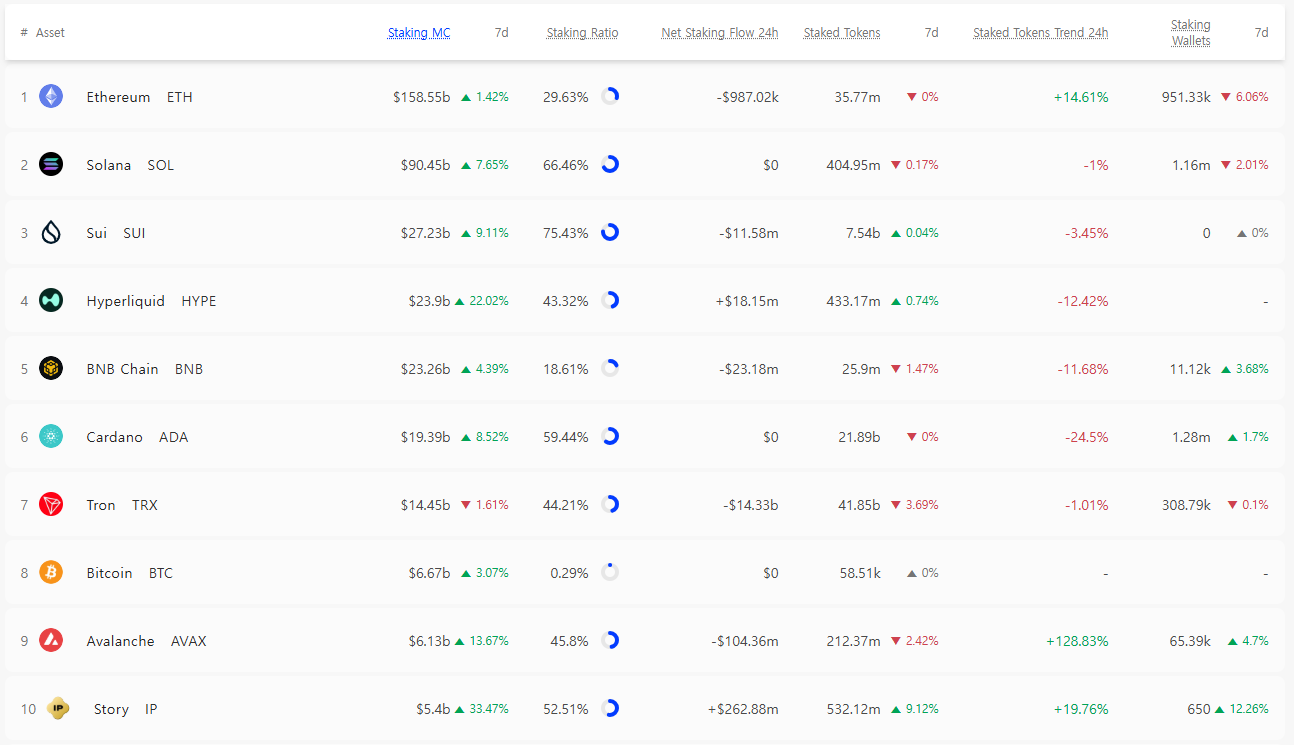This screenshot has width=1294, height=745.
Task: Click the -$23.18m net staking flow
Action: coord(749,369)
